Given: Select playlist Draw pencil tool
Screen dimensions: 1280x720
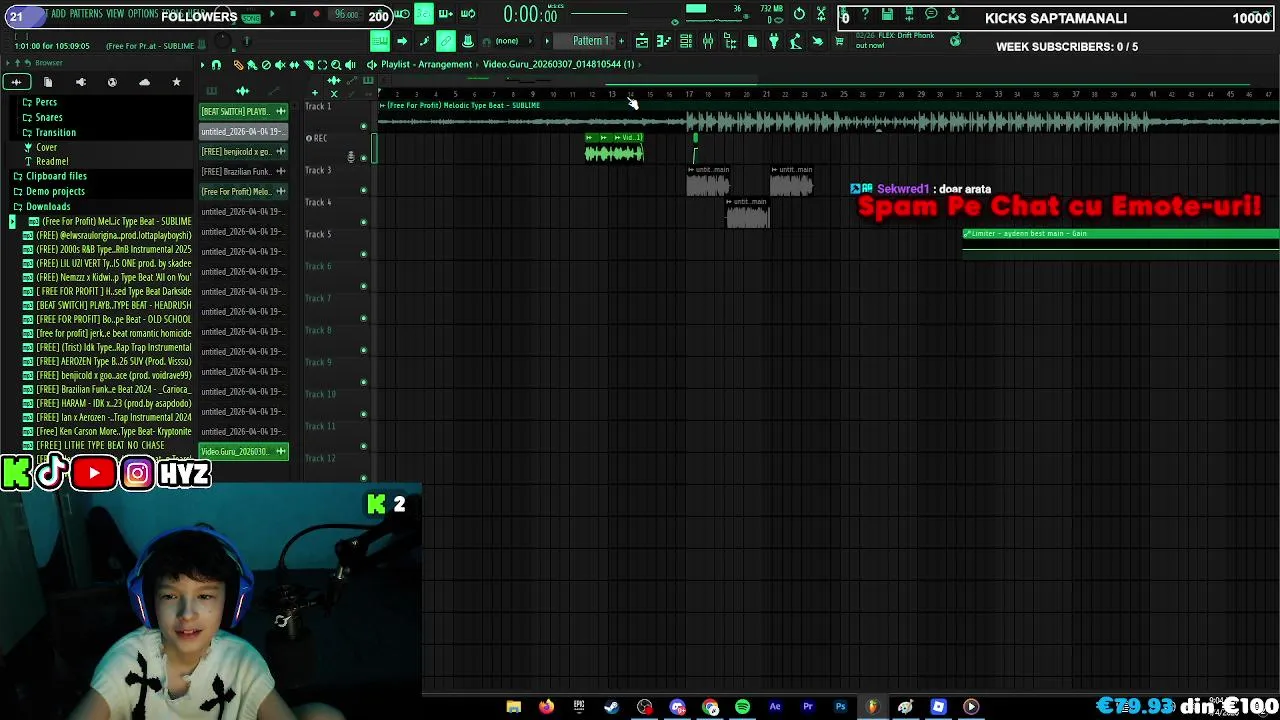Looking at the screenshot, I should click(x=238, y=64).
